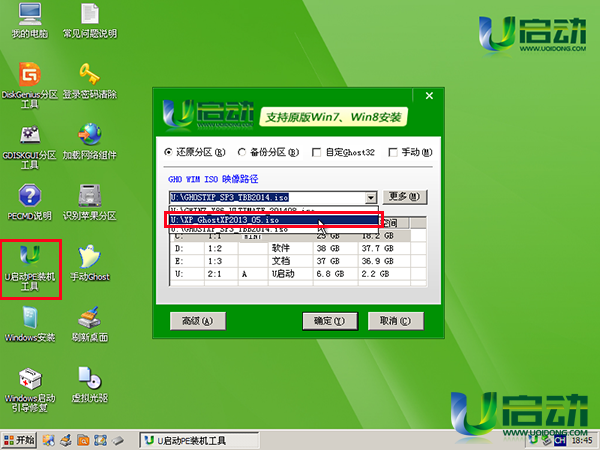Click first quick-launch icon next to 开始

point(49,440)
